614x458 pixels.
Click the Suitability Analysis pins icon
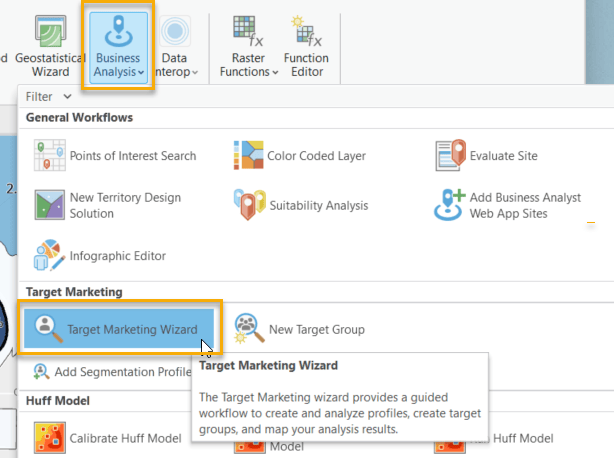tap(249, 205)
